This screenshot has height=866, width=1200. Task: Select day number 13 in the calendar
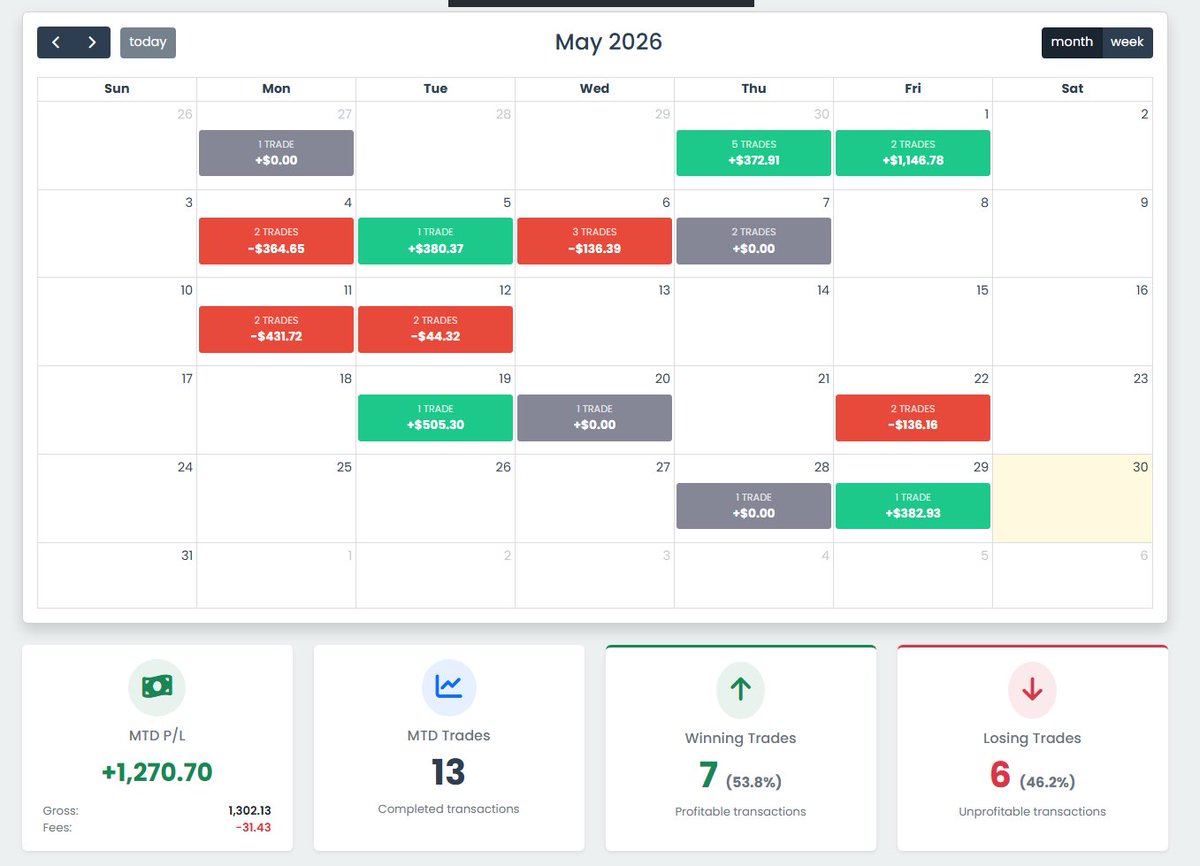coord(663,290)
